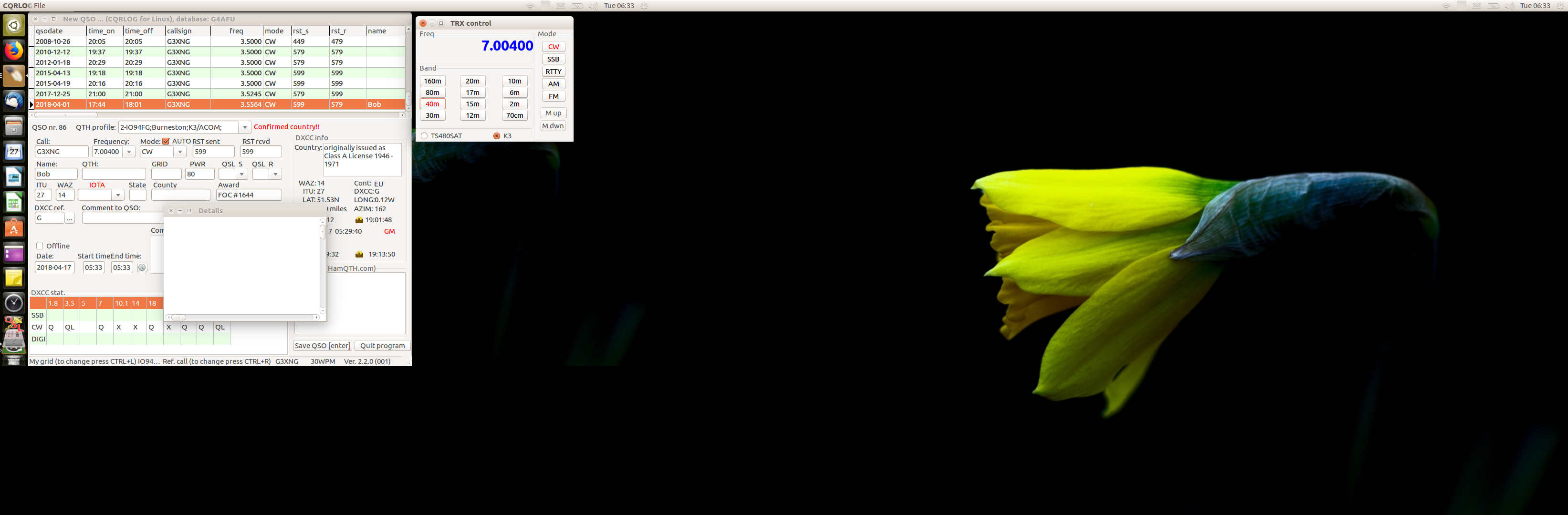Viewport: 1568px width, 515px height.
Task: Open Ubuntu Software Center dock icon
Action: 13,227
